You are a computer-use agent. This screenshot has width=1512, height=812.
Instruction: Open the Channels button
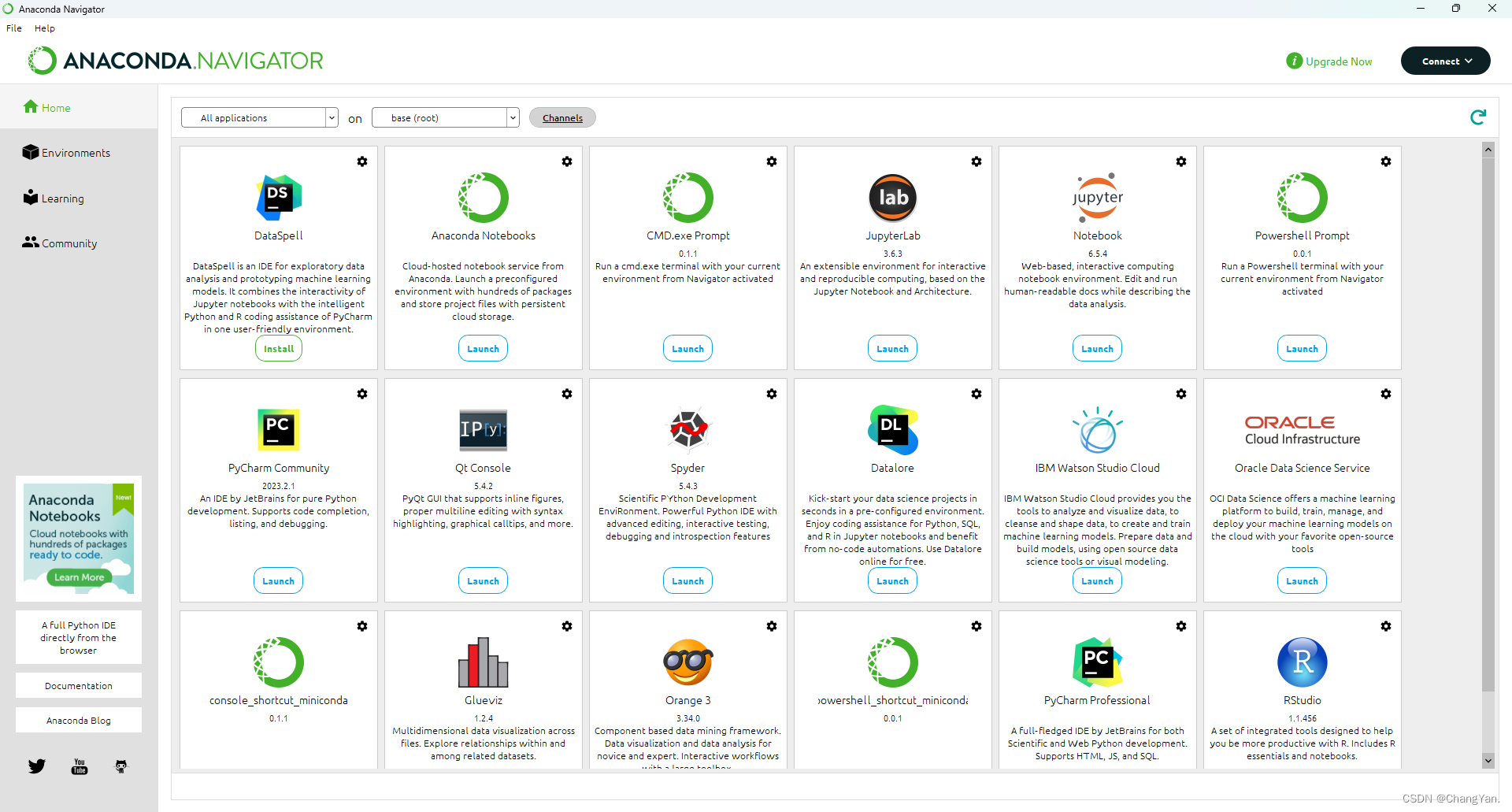pos(562,117)
